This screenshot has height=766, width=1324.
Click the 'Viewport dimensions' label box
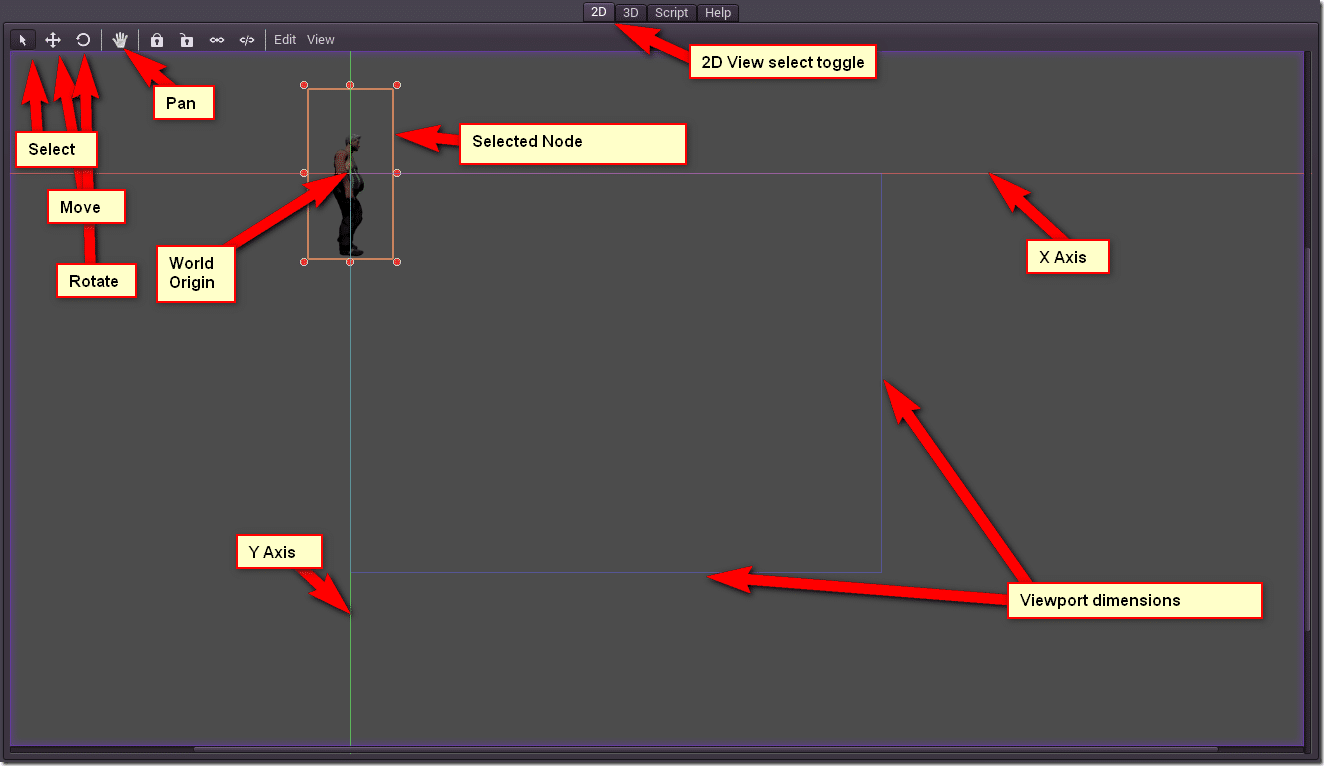pos(1134,600)
